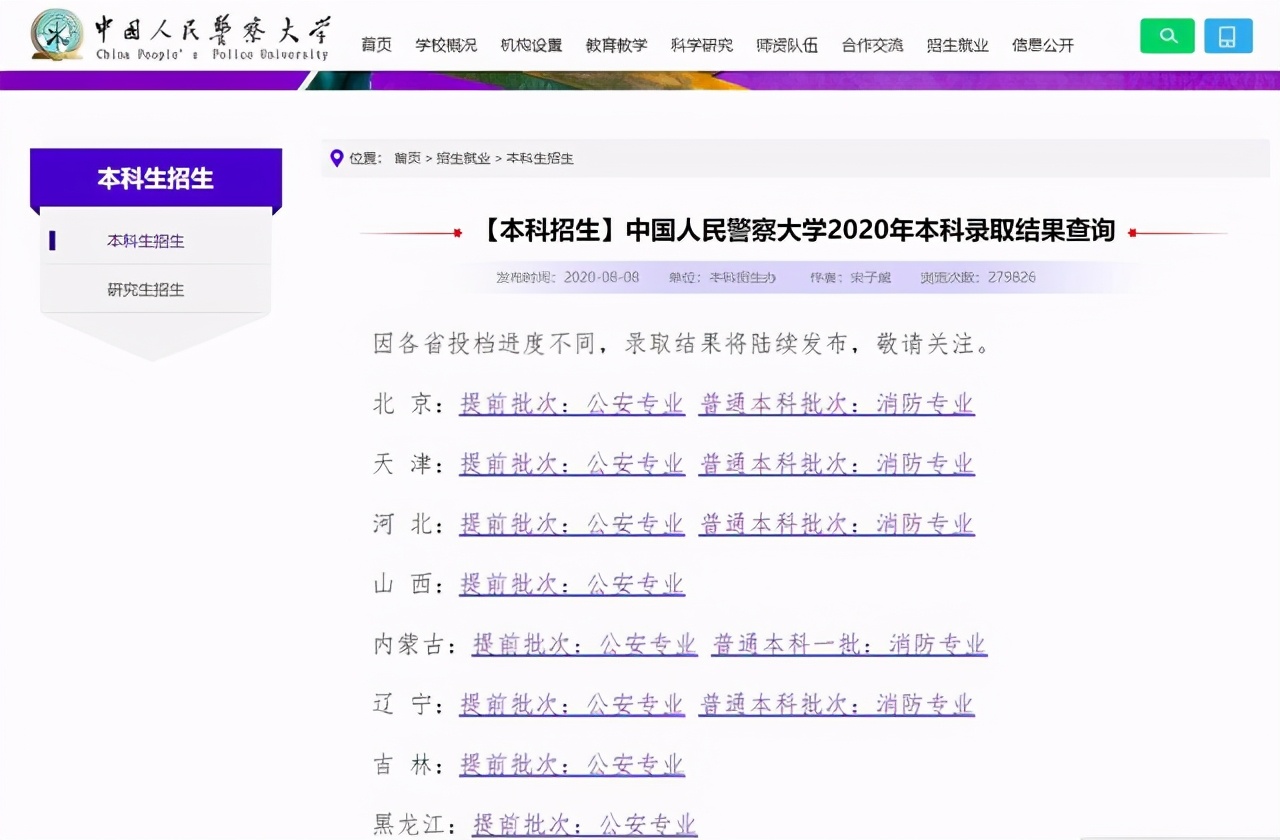This screenshot has width=1280, height=840.
Task: Open Beijing's 普通本科批次：消防专业 results link
Action: point(836,403)
